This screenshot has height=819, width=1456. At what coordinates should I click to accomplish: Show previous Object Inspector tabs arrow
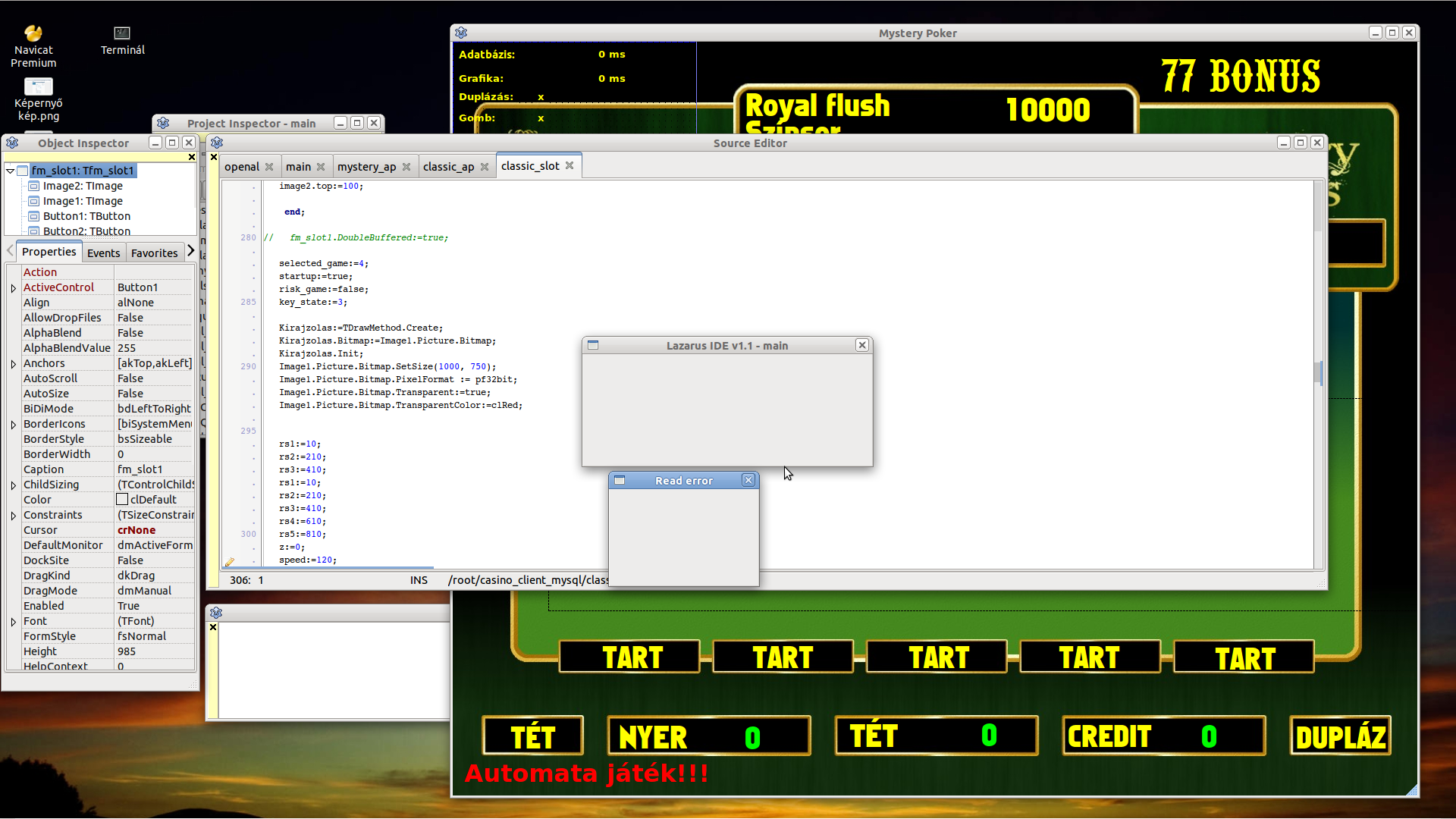(10, 250)
